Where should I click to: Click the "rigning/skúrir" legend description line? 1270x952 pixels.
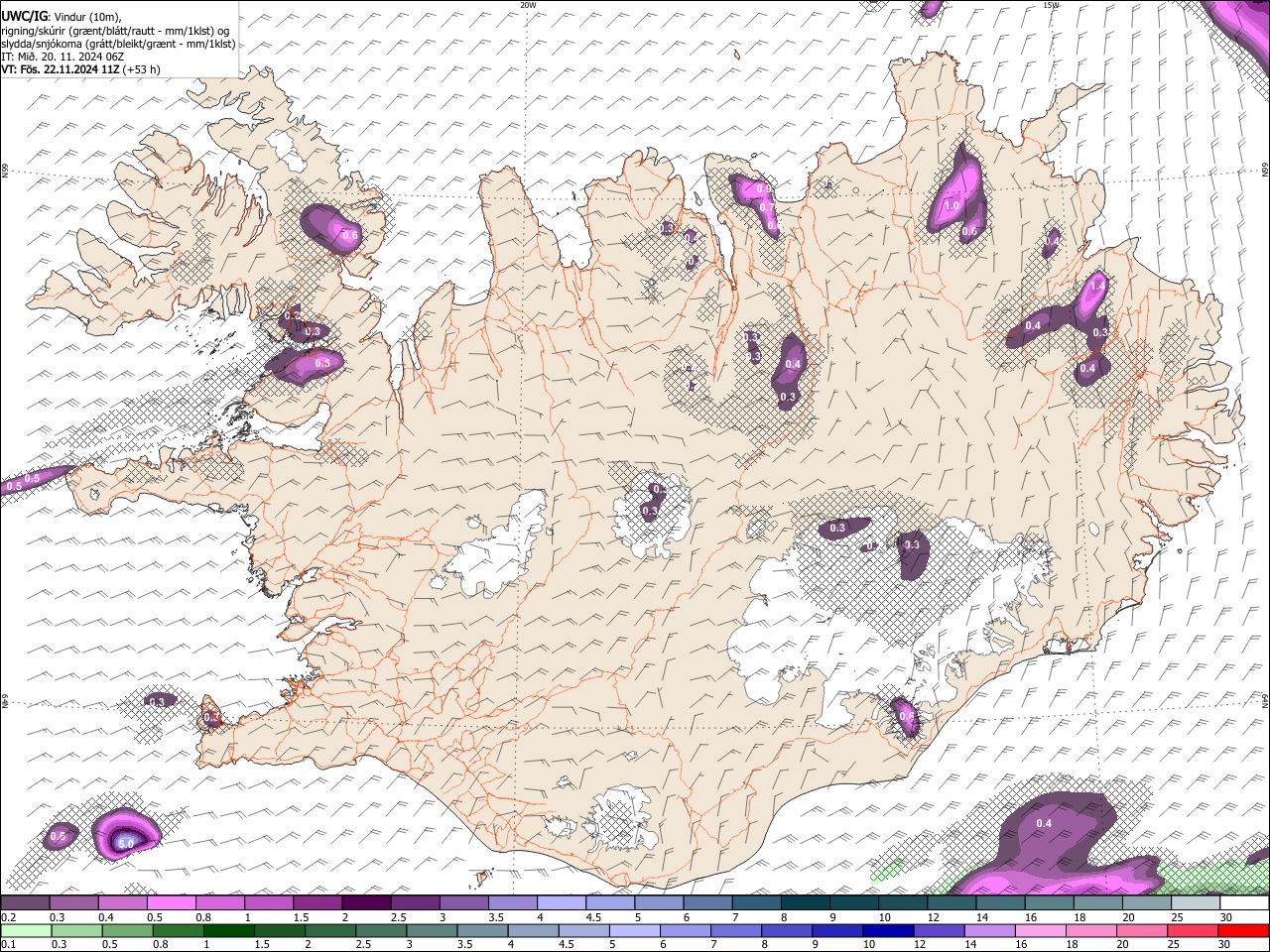(114, 30)
